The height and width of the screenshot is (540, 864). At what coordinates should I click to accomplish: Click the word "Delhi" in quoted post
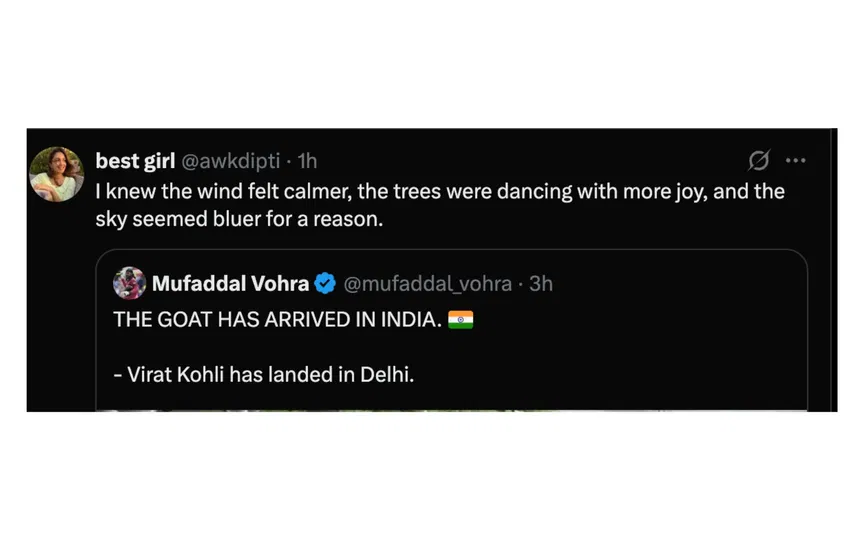click(x=388, y=375)
